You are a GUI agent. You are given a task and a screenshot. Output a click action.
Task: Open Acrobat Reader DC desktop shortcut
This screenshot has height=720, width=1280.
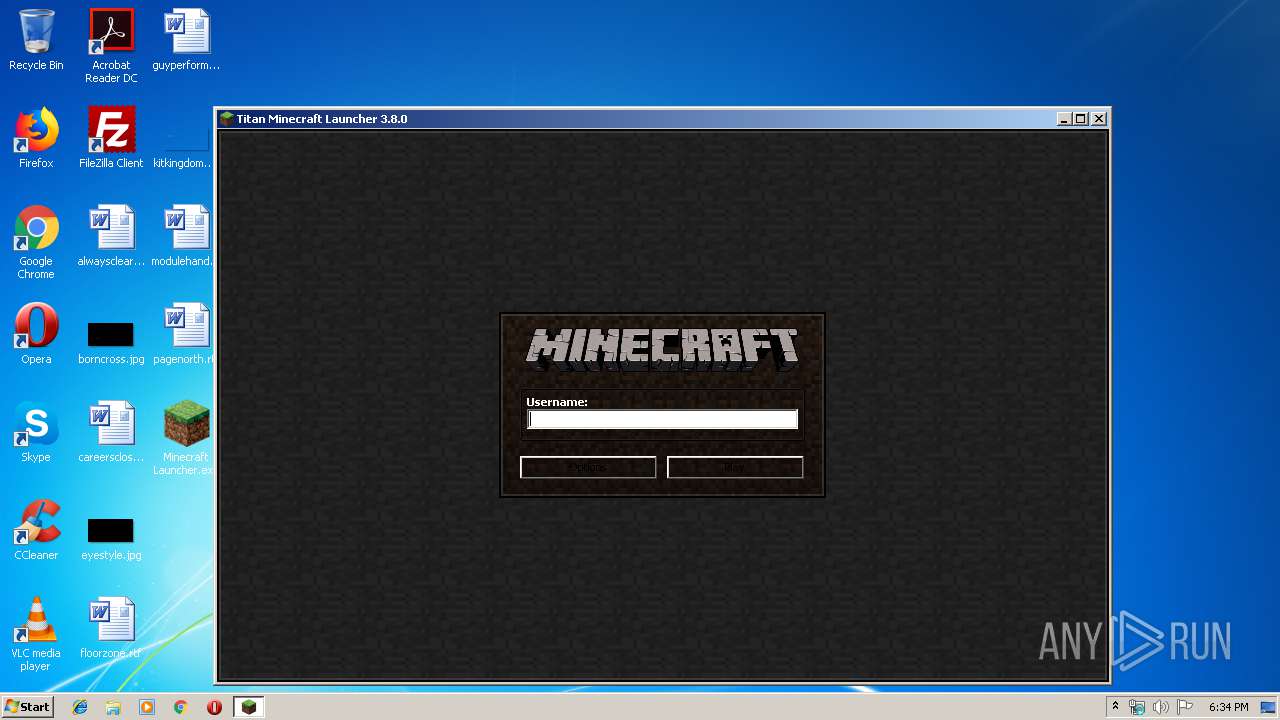tap(111, 46)
